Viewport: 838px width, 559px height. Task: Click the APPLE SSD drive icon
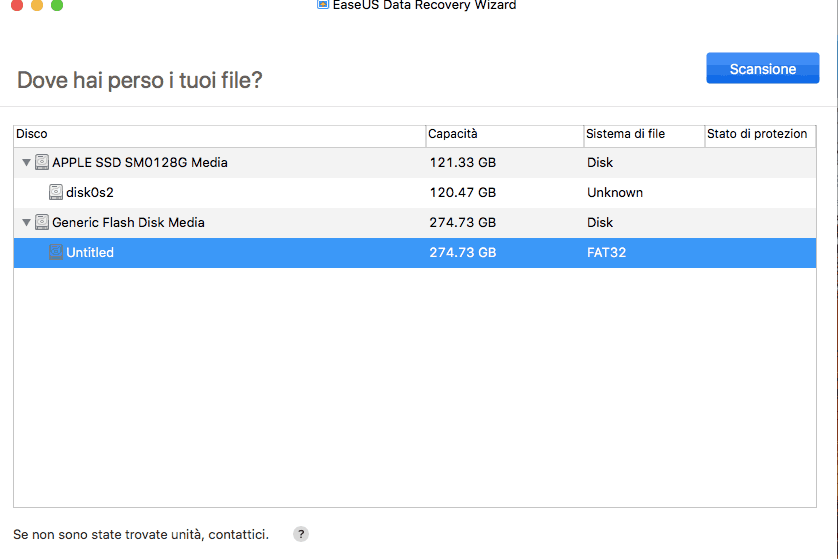(42, 162)
